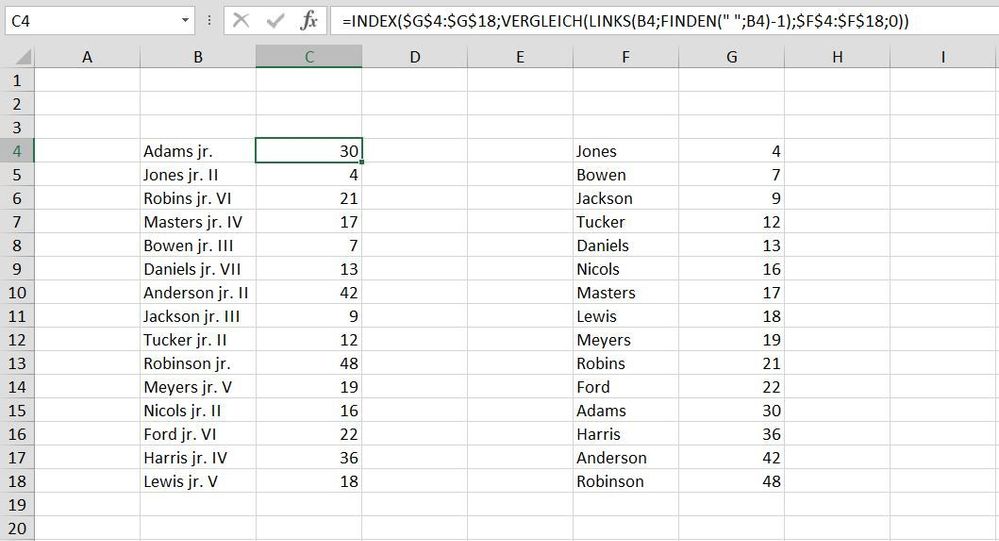Click 'Masters' in column F
The image size is (999, 541).
(626, 292)
